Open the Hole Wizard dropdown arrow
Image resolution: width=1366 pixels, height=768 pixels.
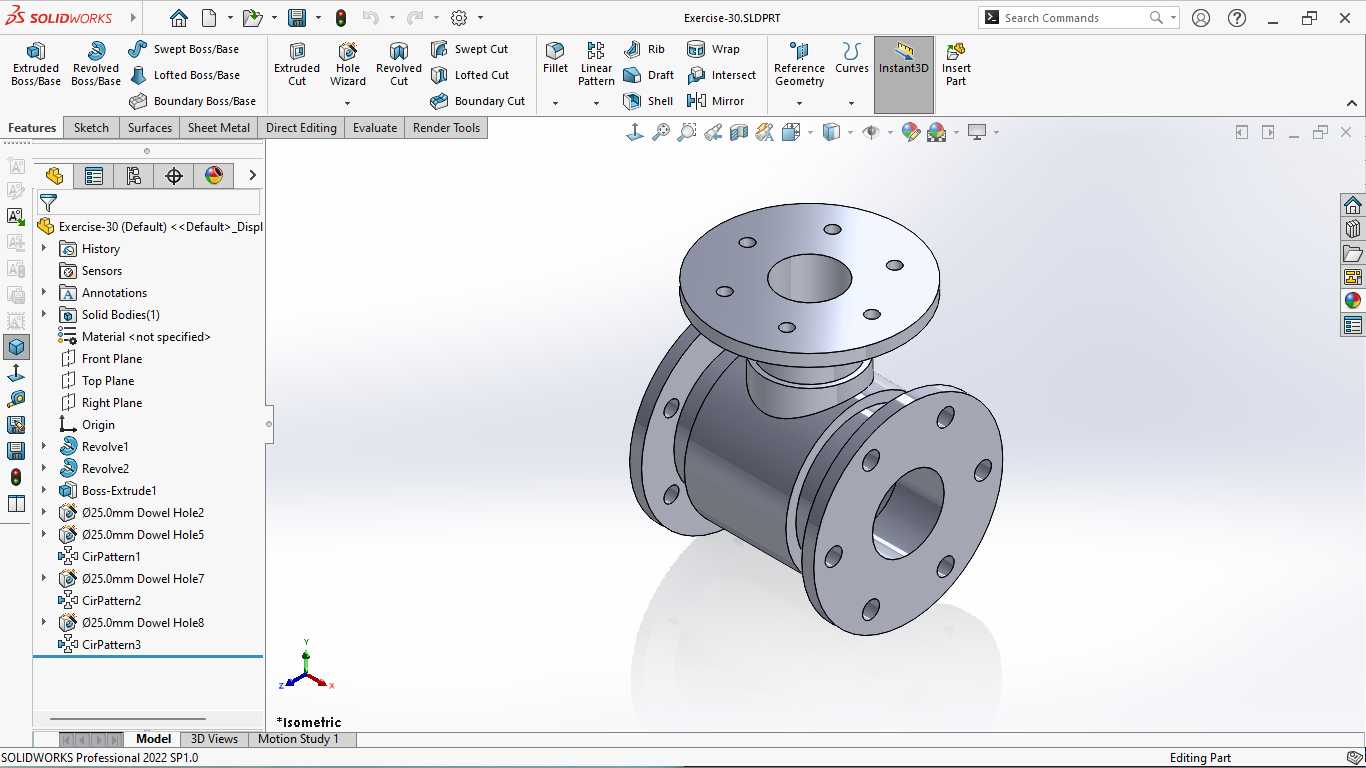point(348,103)
